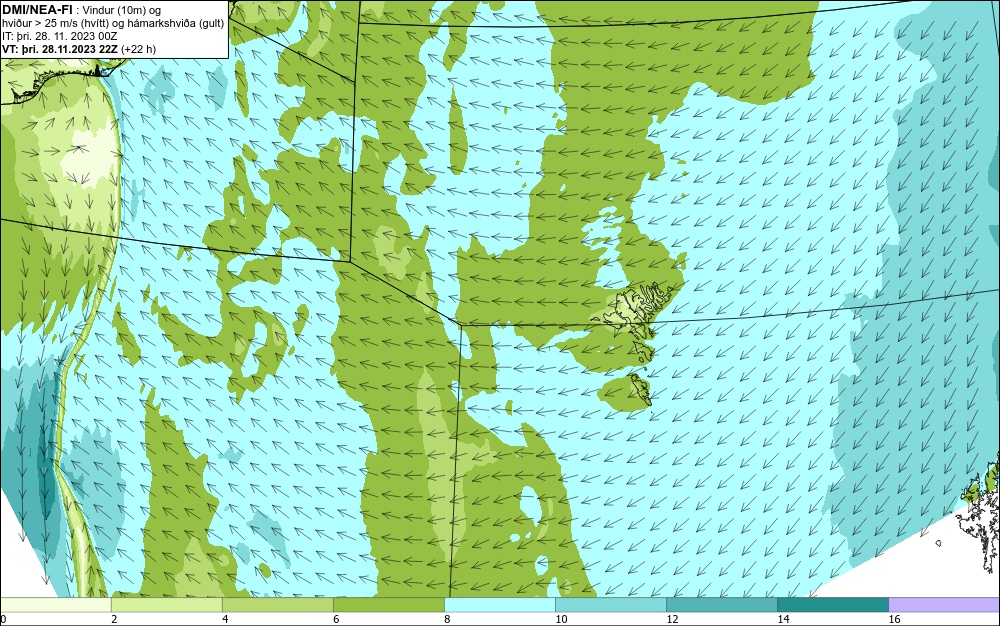The image size is (1000, 626).
Task: Click the 14–16 m/s dark teal swatch
Action: tap(832, 605)
